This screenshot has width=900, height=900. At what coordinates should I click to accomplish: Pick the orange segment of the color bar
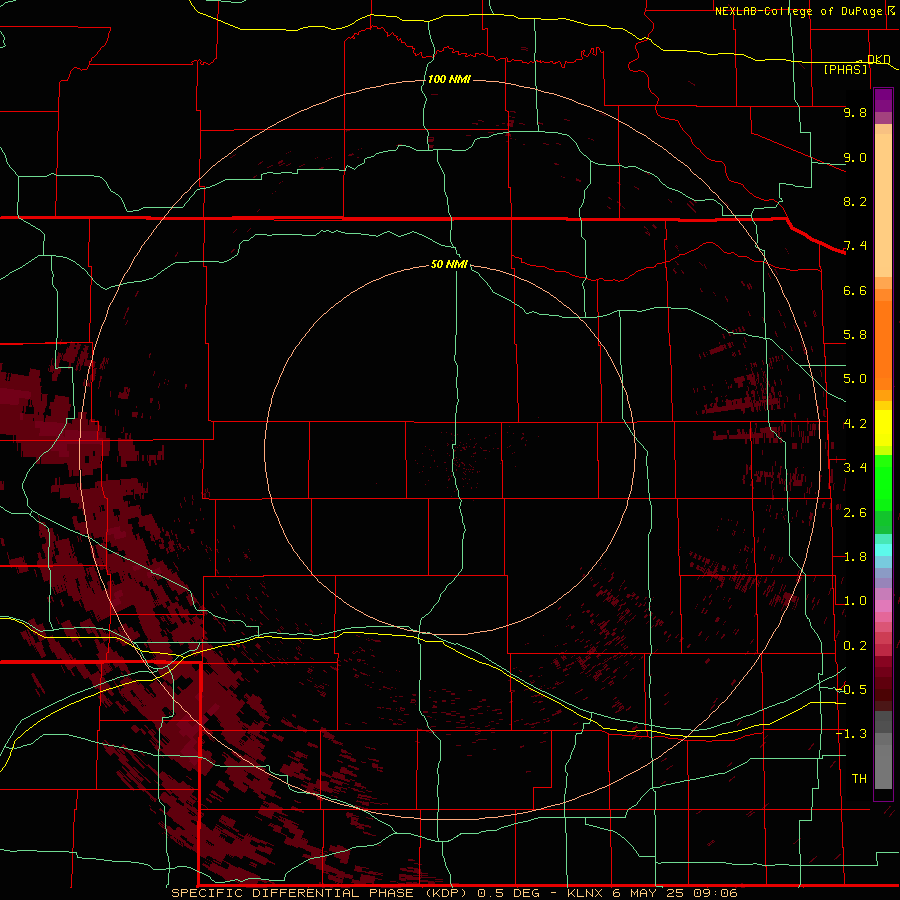[883, 344]
